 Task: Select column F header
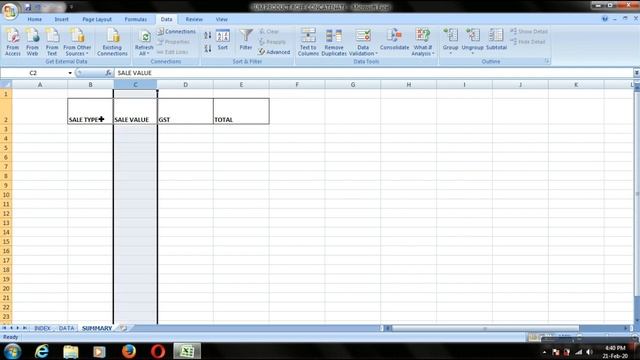point(297,84)
